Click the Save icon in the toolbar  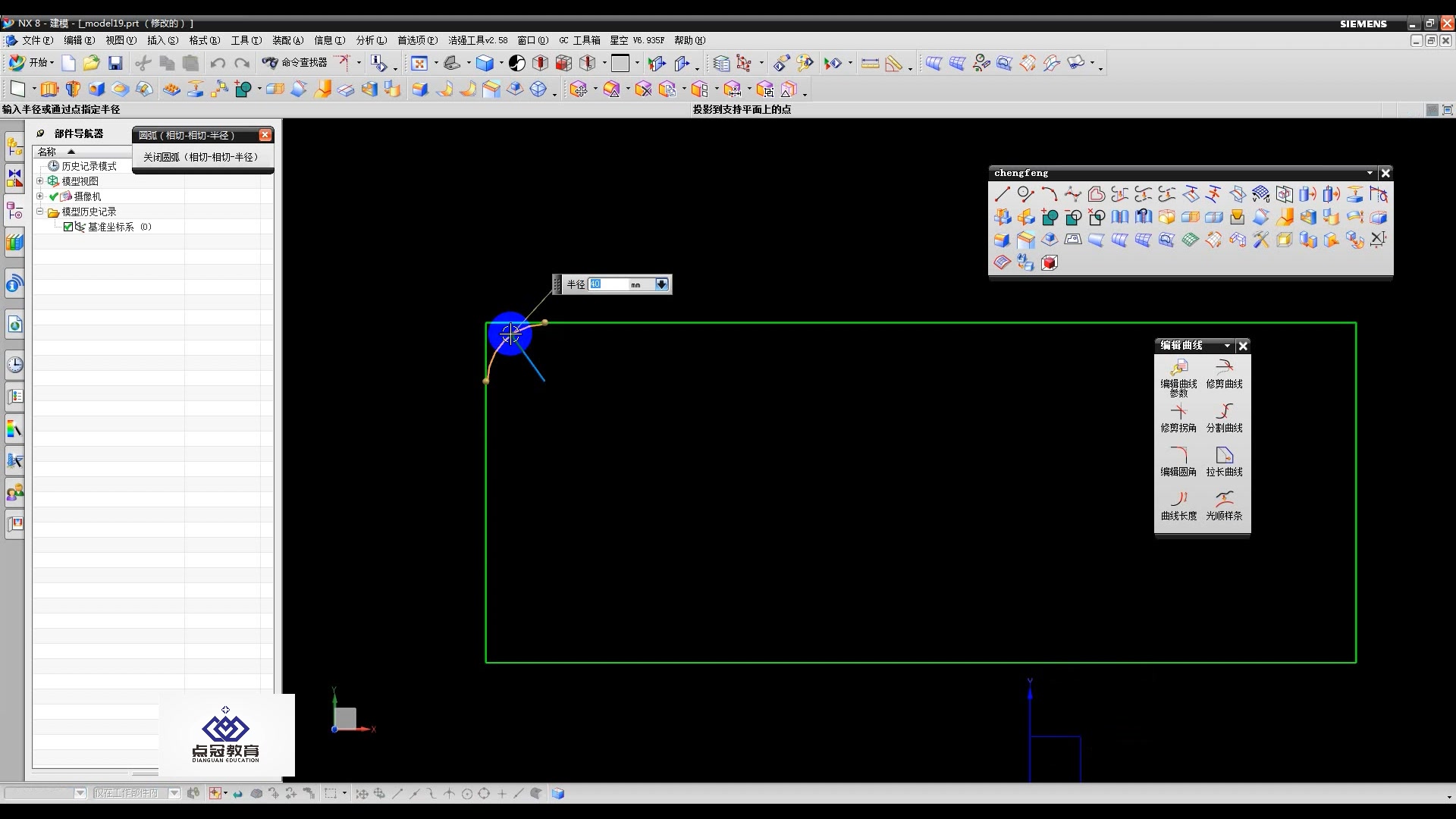point(115,63)
